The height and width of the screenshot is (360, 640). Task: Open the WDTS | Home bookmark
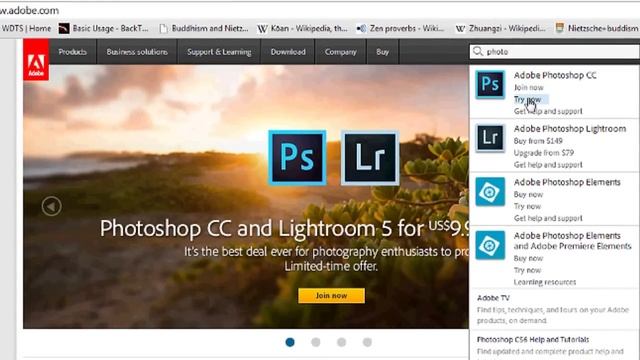(x=26, y=28)
